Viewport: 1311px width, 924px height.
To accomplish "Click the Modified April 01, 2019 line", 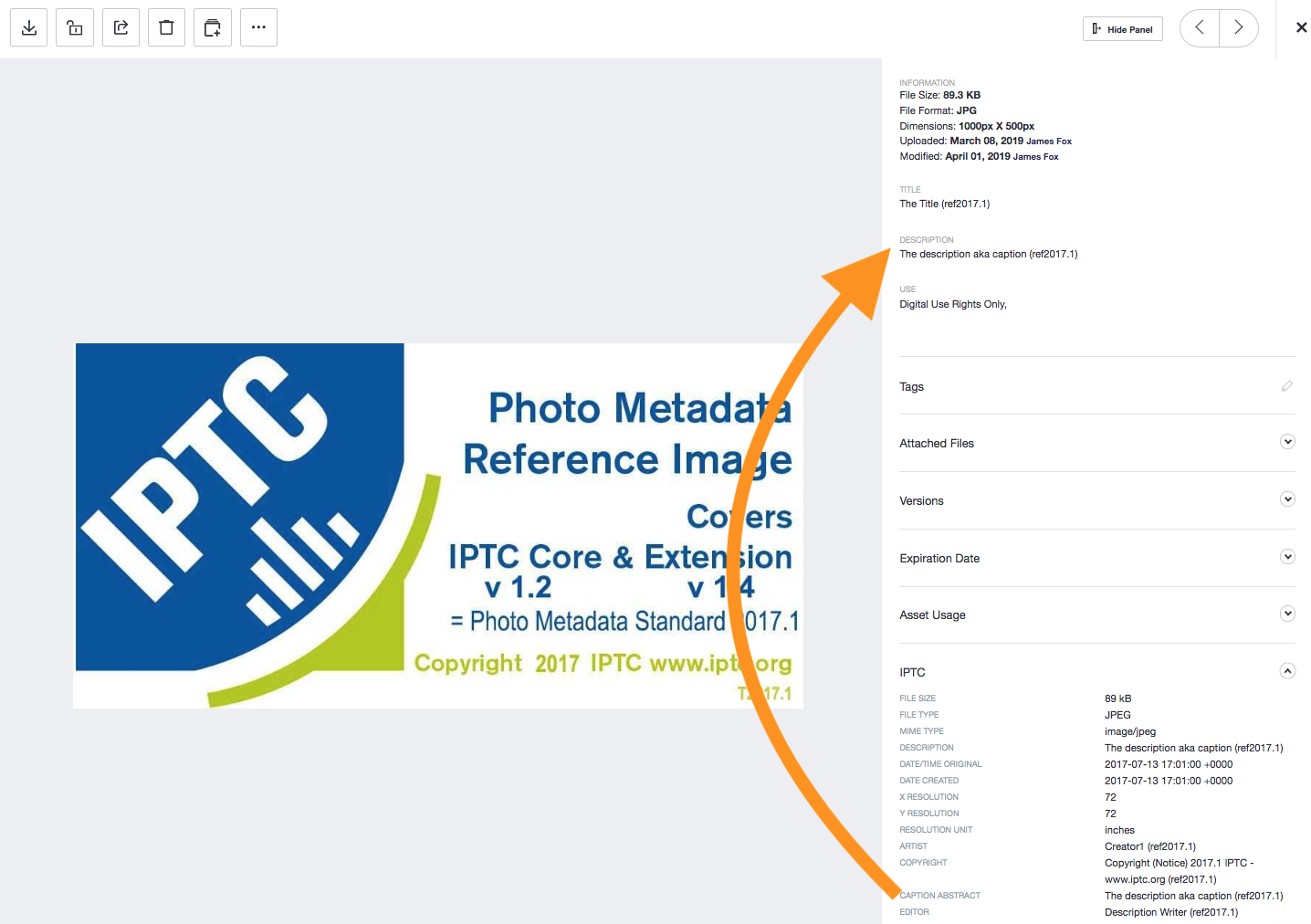I will 979,156.
